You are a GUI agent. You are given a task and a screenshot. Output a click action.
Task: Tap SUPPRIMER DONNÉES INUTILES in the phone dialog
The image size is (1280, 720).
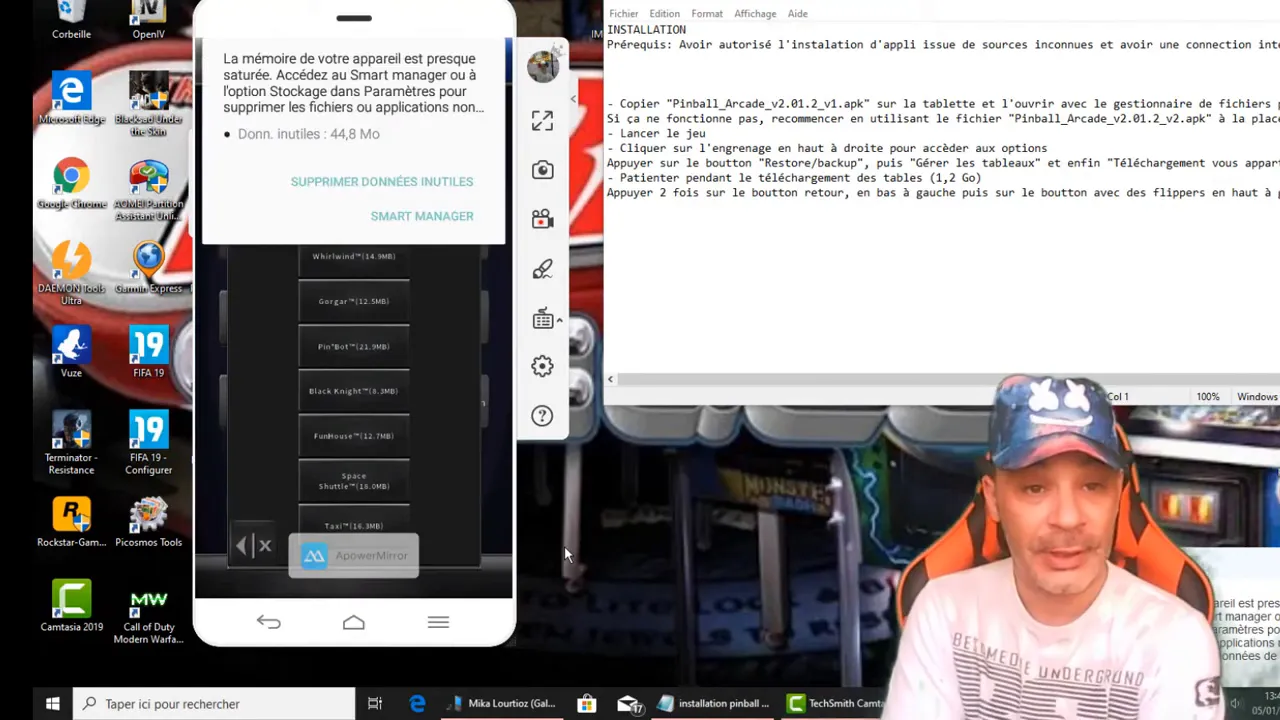(382, 182)
